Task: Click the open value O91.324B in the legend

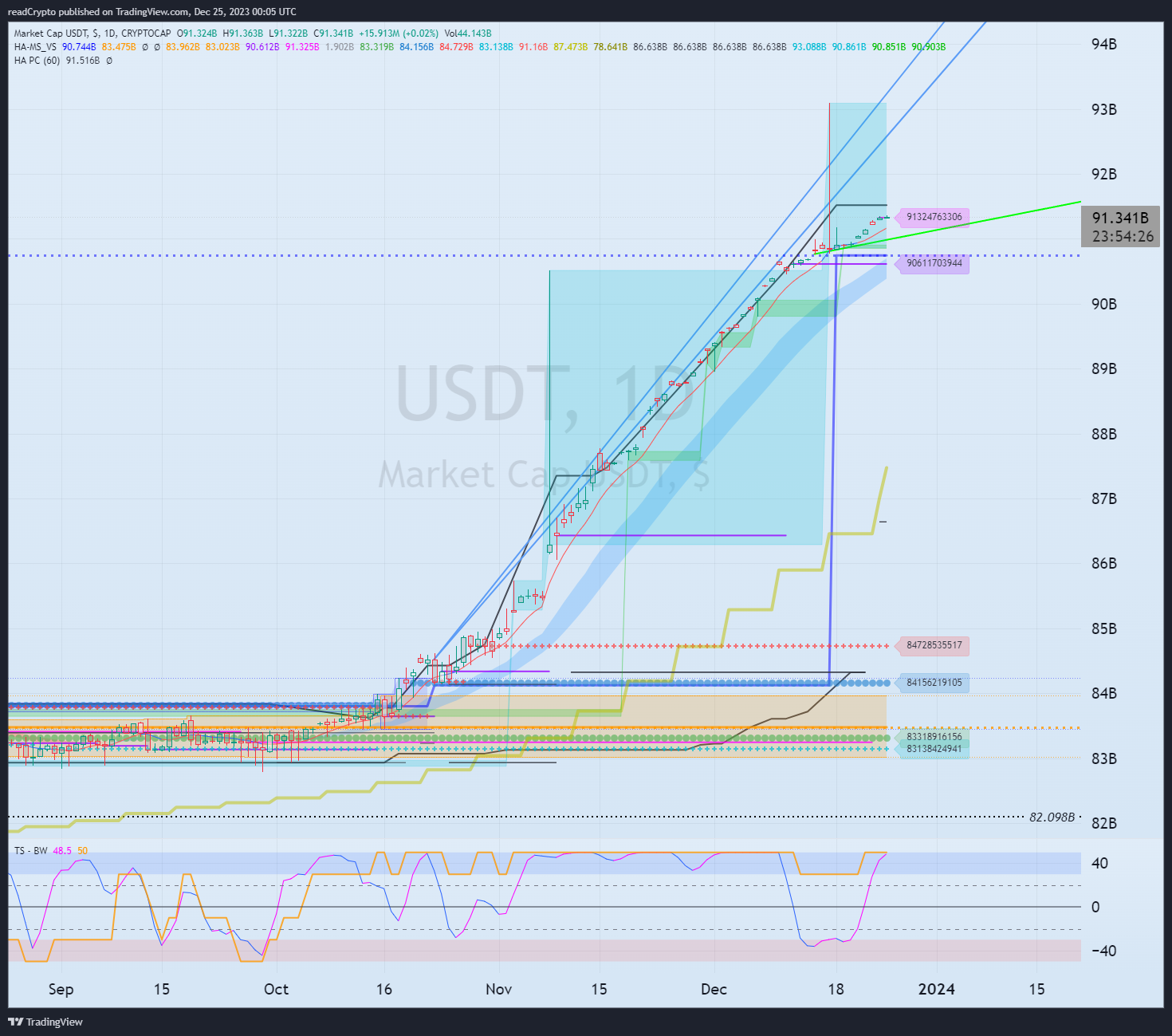Action: click(x=197, y=33)
